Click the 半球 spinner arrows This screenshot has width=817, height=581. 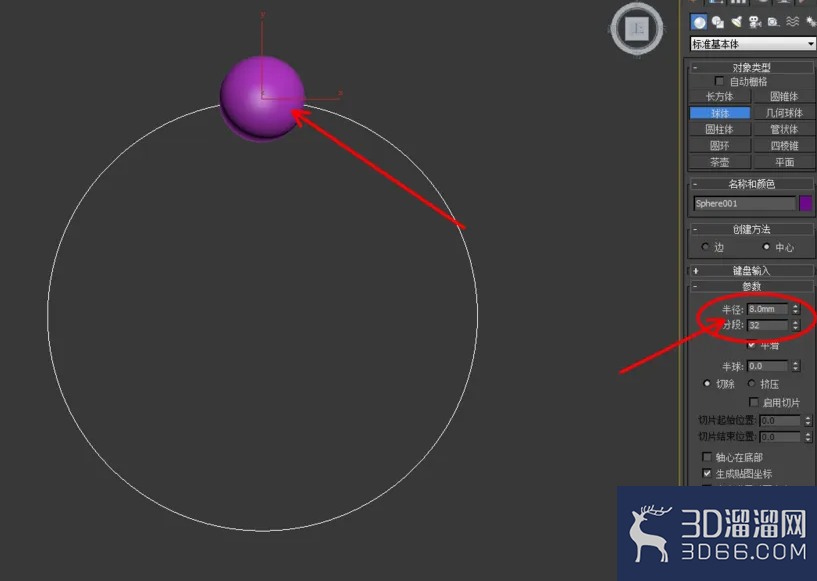click(795, 366)
